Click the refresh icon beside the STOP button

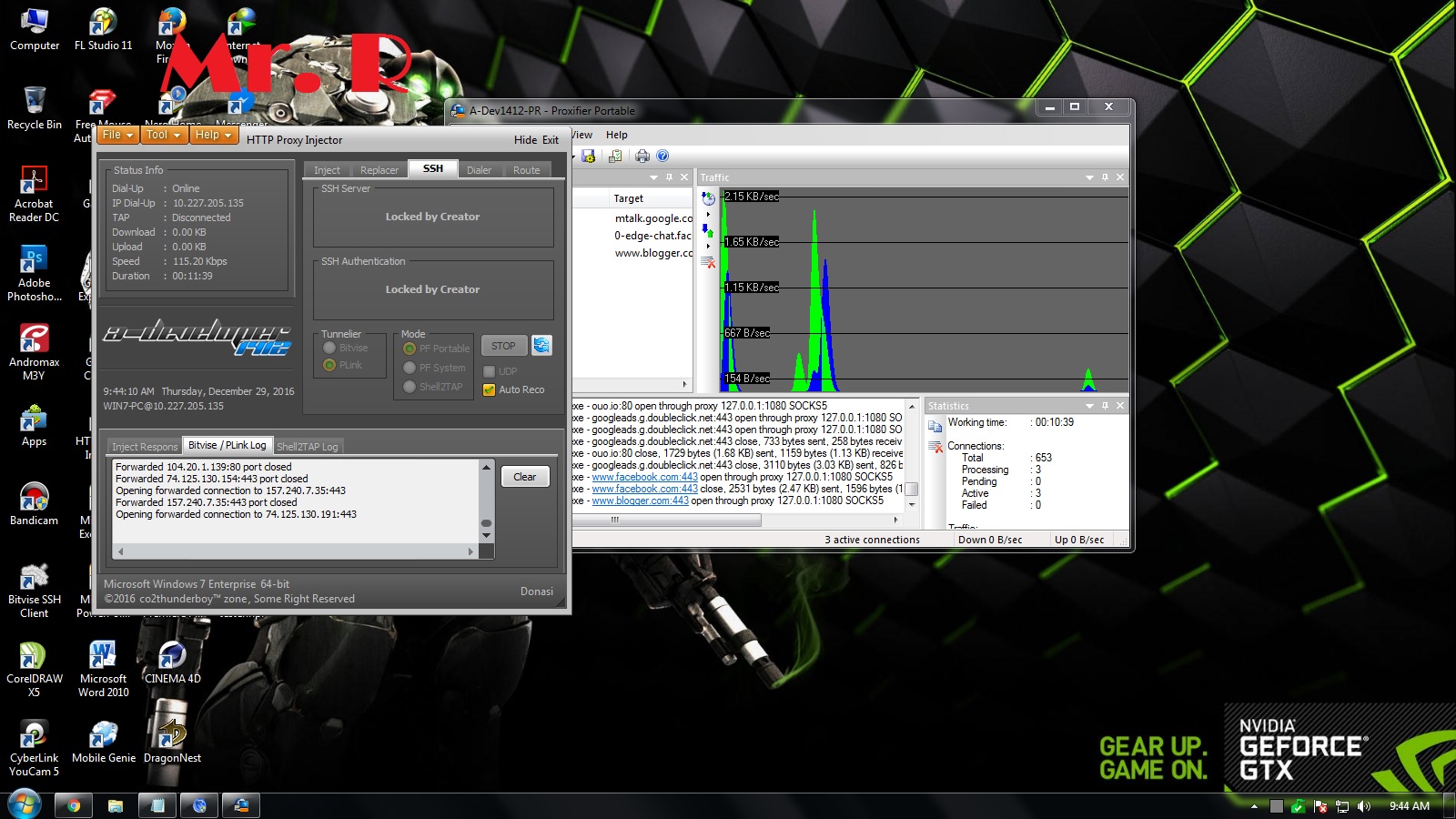(x=541, y=345)
